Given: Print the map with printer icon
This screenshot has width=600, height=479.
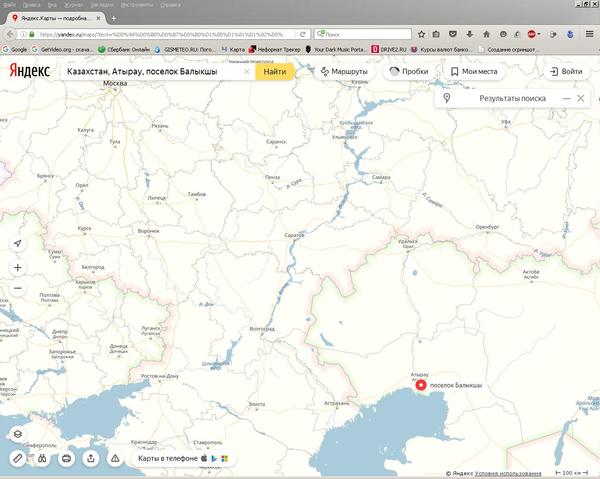Looking at the screenshot, I should pos(67,457).
